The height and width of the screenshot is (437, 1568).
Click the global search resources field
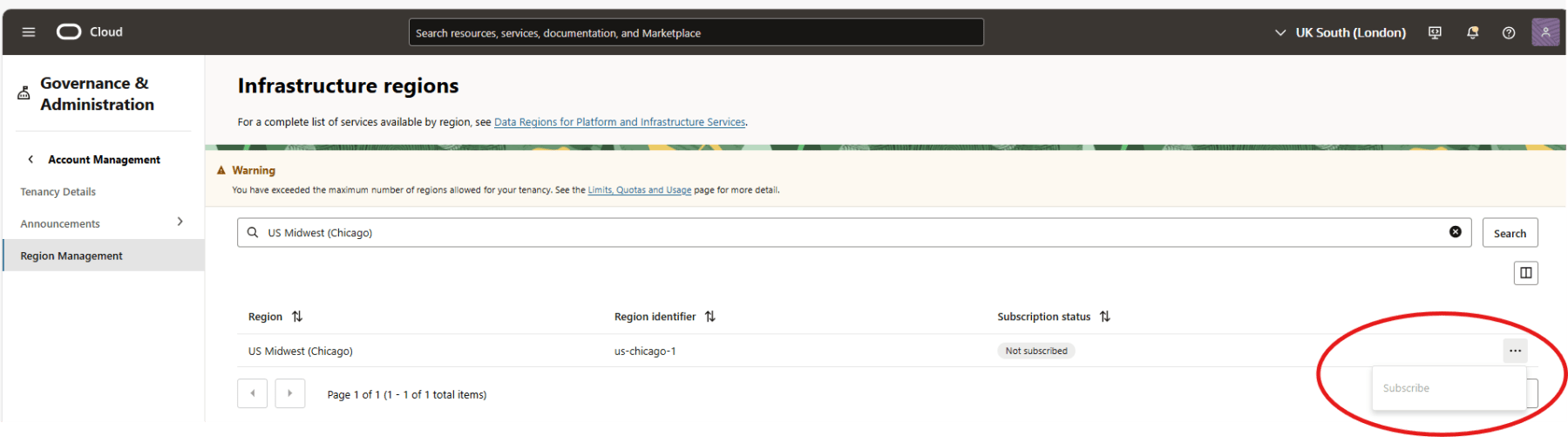click(696, 33)
